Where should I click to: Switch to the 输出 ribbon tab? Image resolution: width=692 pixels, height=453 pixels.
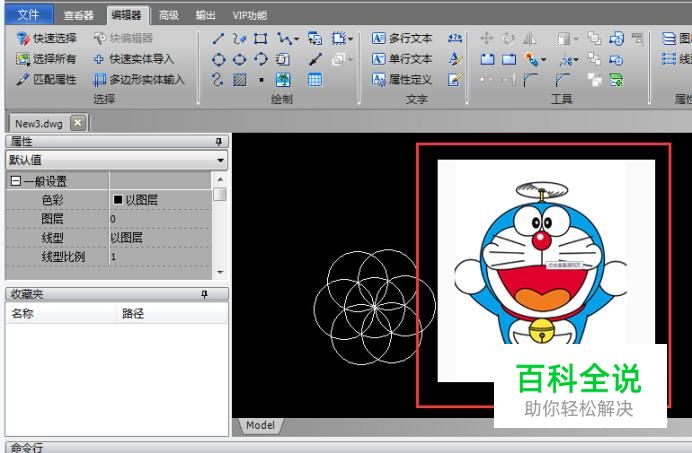(206, 15)
